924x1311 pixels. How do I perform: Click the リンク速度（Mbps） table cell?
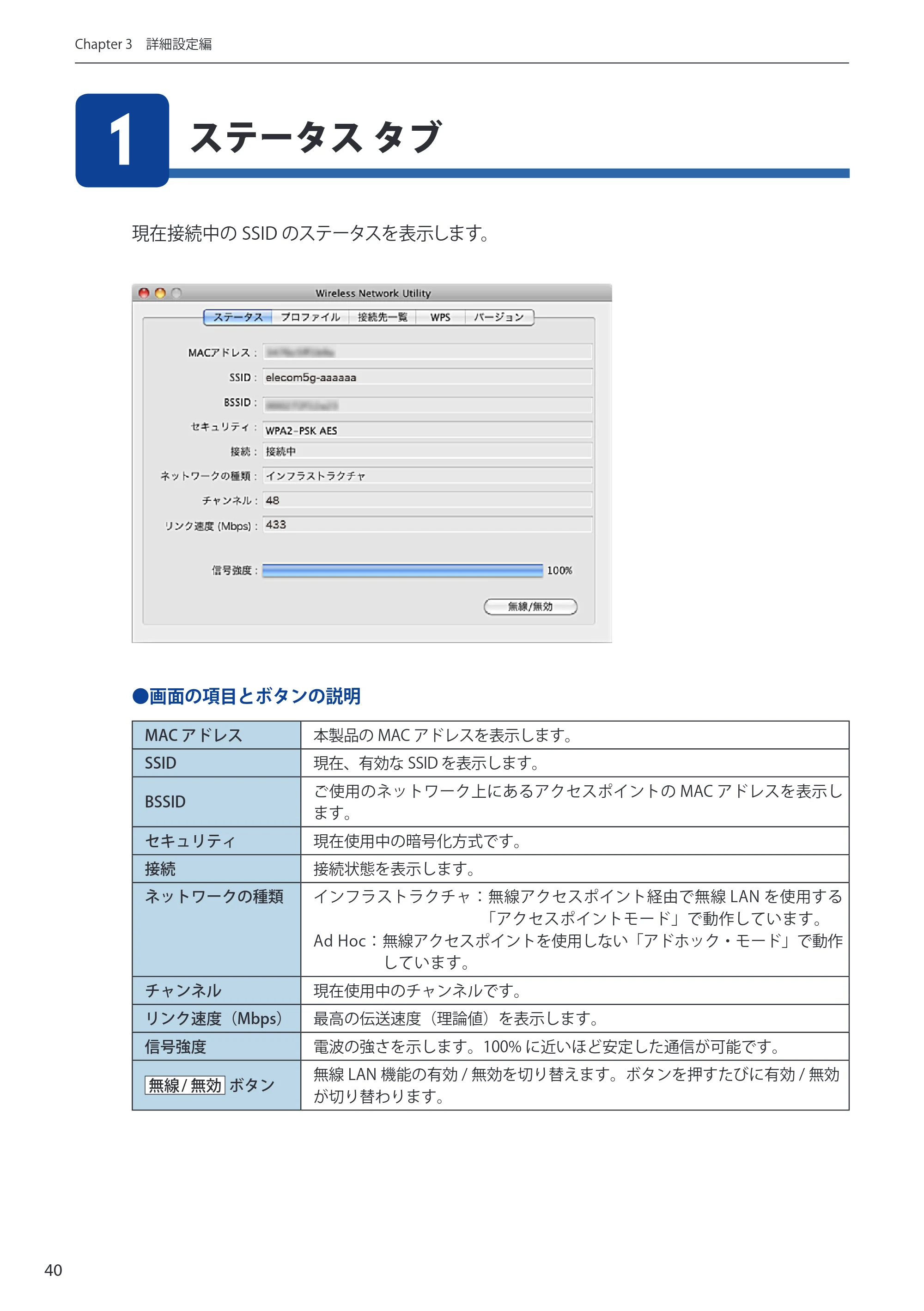tap(216, 1019)
